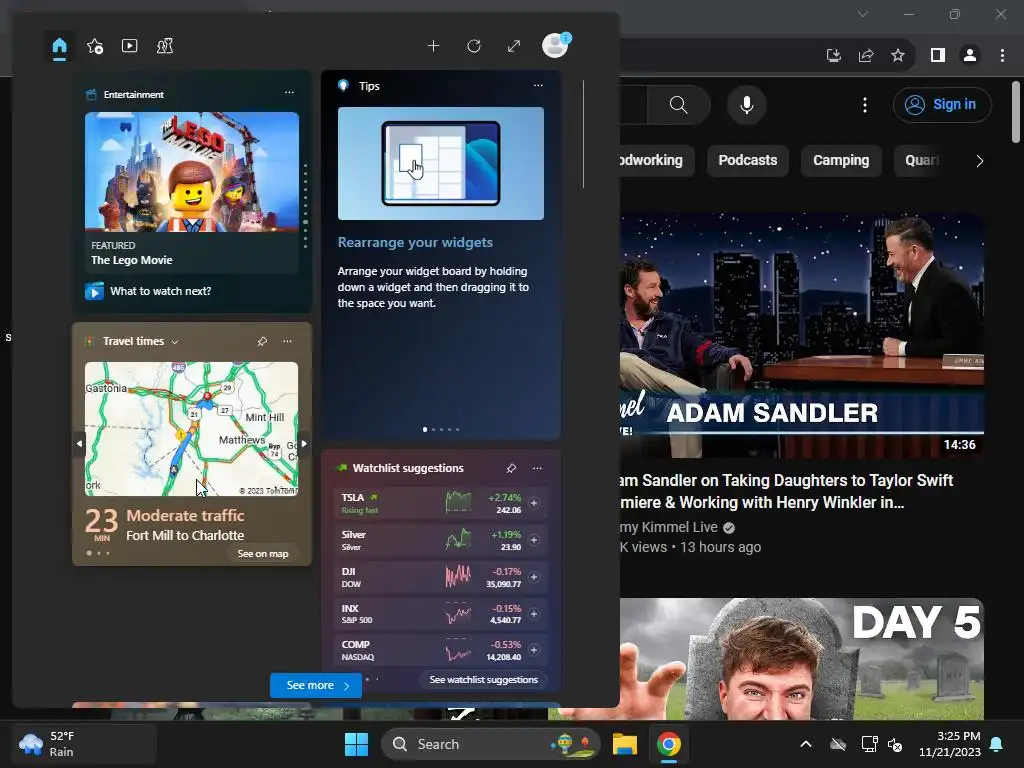Open the DAY 5 video thumbnail

coord(802,659)
